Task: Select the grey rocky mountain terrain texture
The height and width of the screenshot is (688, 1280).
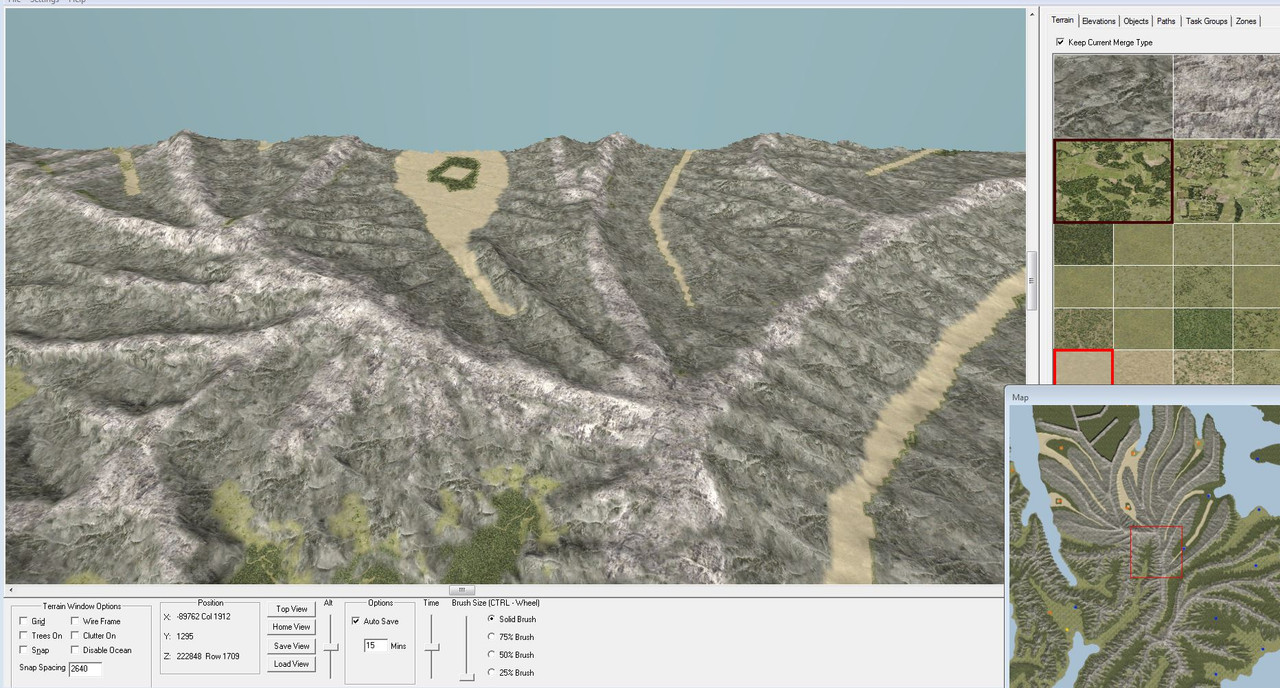Action: tap(1113, 96)
